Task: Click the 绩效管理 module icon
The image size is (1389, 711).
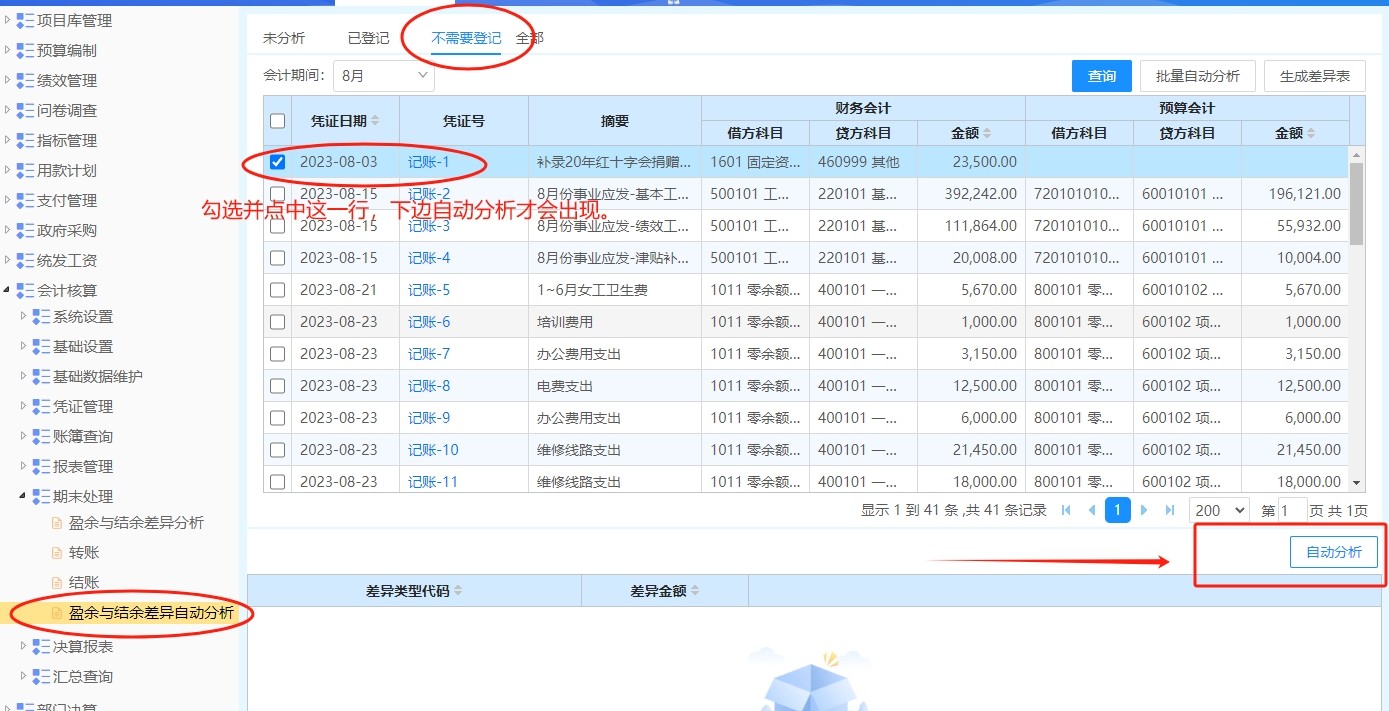Action: [x=25, y=80]
